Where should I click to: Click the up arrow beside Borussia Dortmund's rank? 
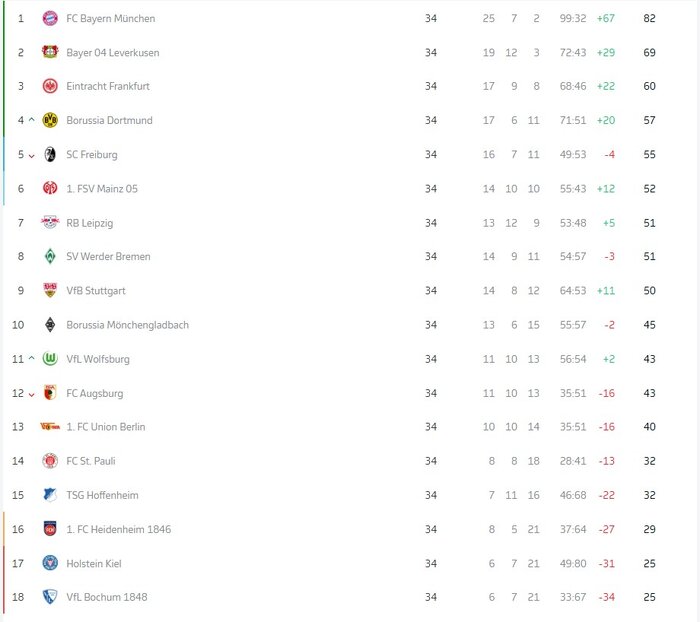[x=31, y=120]
